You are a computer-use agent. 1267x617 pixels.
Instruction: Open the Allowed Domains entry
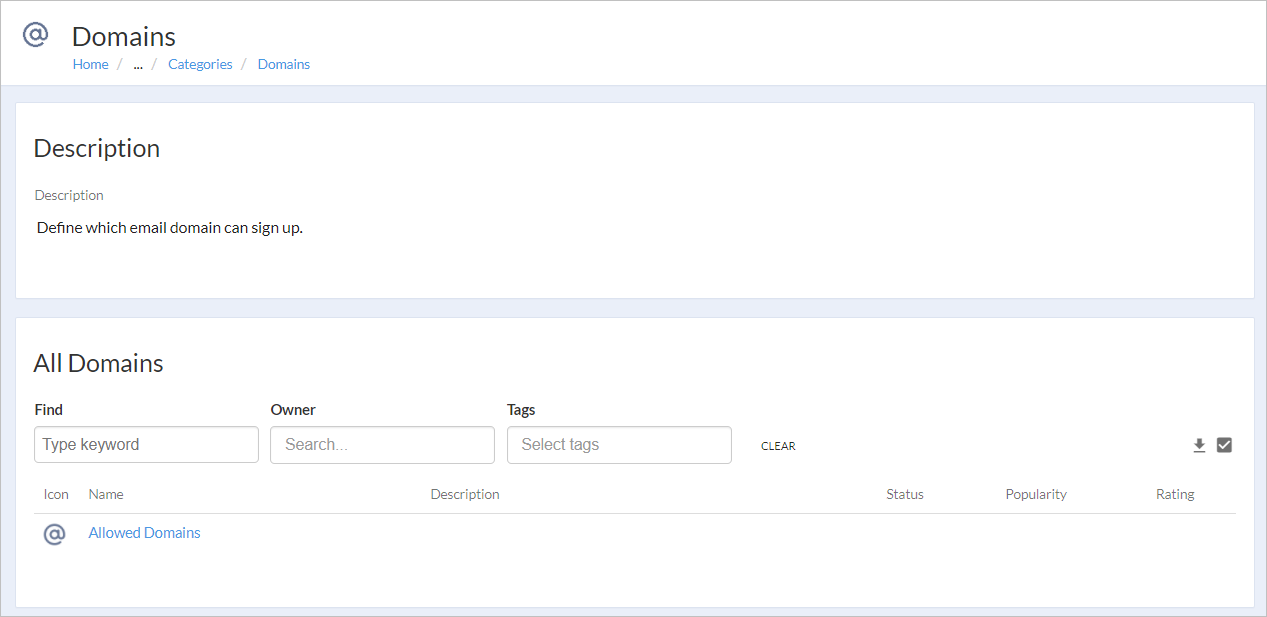(x=144, y=532)
